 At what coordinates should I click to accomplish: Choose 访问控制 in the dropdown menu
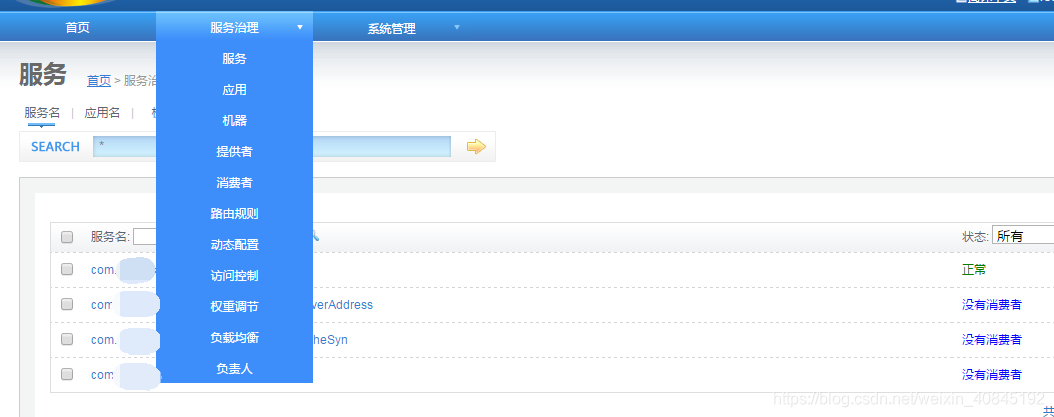tap(234, 276)
